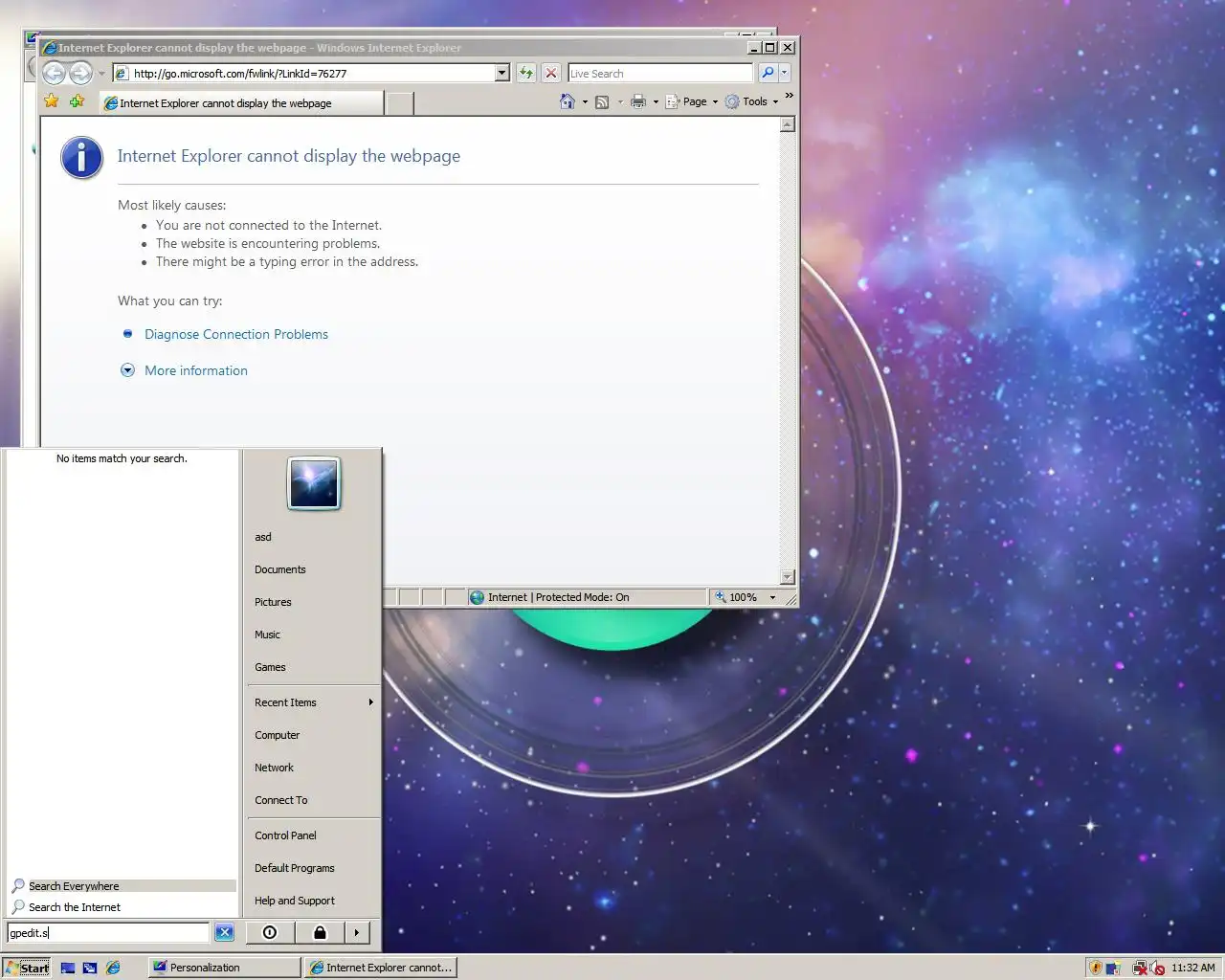1225x980 pixels.
Task: Click the network disconnected tray icon
Action: pyautogui.click(x=1139, y=968)
